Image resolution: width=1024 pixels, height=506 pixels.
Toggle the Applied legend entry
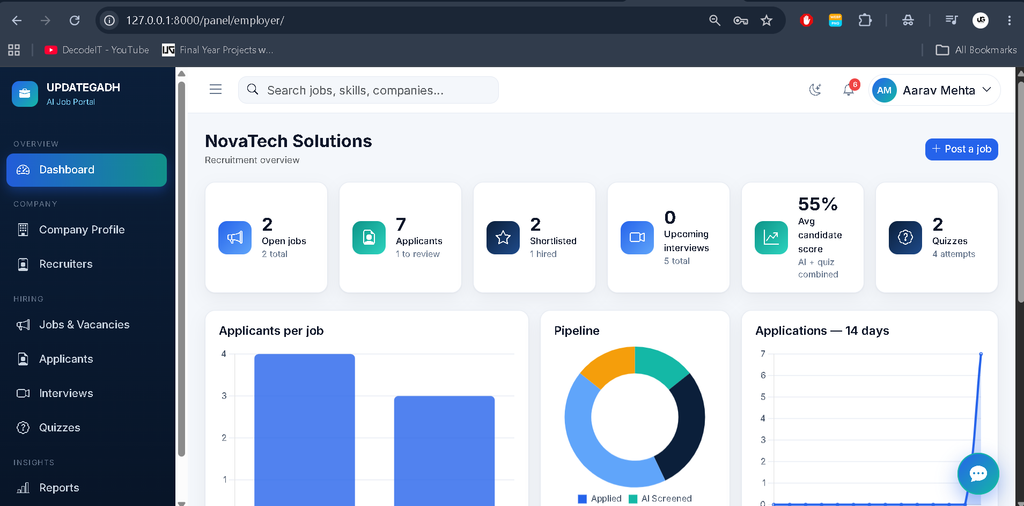[x=600, y=499]
